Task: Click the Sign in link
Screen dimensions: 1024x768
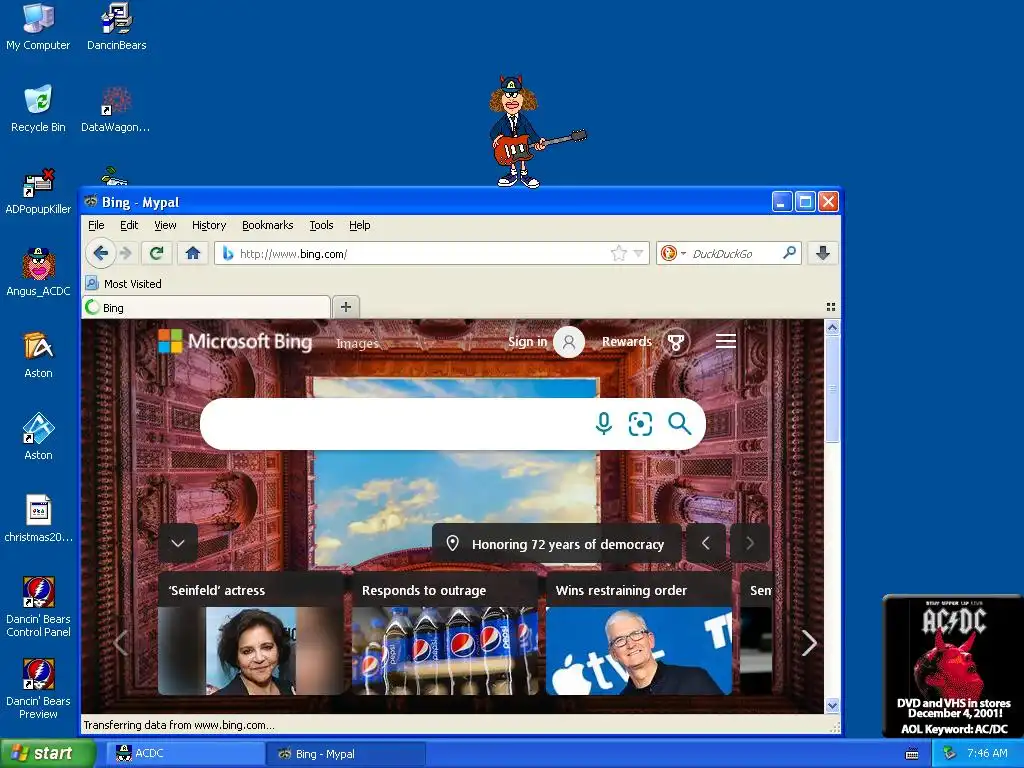Action: tap(528, 342)
